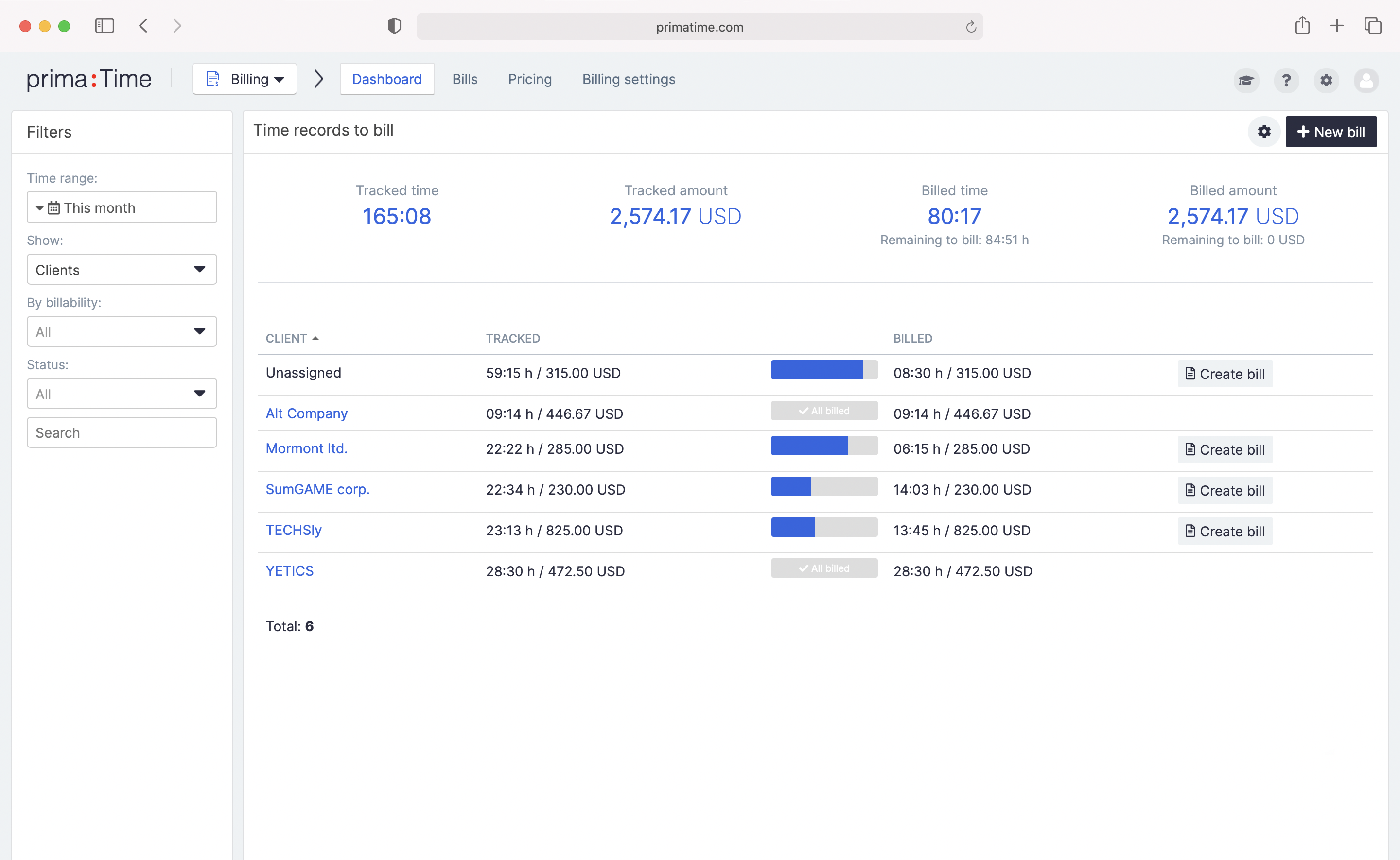Open the Pricing tab
Image resolution: width=1400 pixels, height=860 pixels.
(x=529, y=79)
